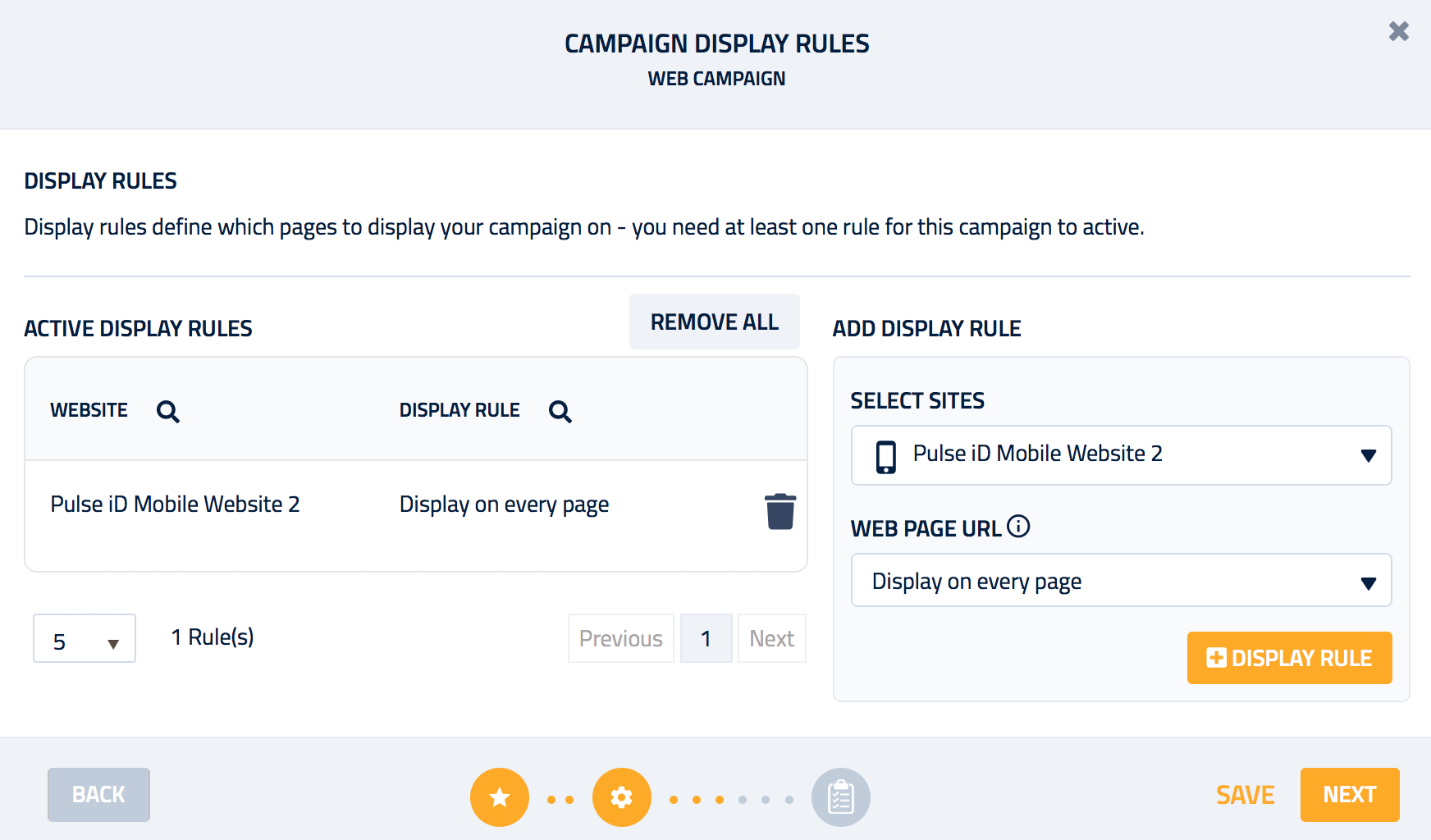Select page 1 in pagination
The width and height of the screenshot is (1431, 840).
706,638
